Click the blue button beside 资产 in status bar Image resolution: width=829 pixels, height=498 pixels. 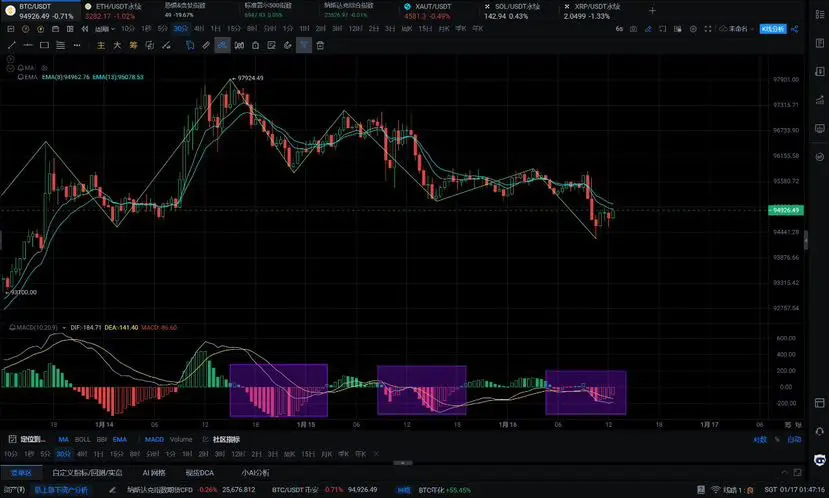(61, 490)
